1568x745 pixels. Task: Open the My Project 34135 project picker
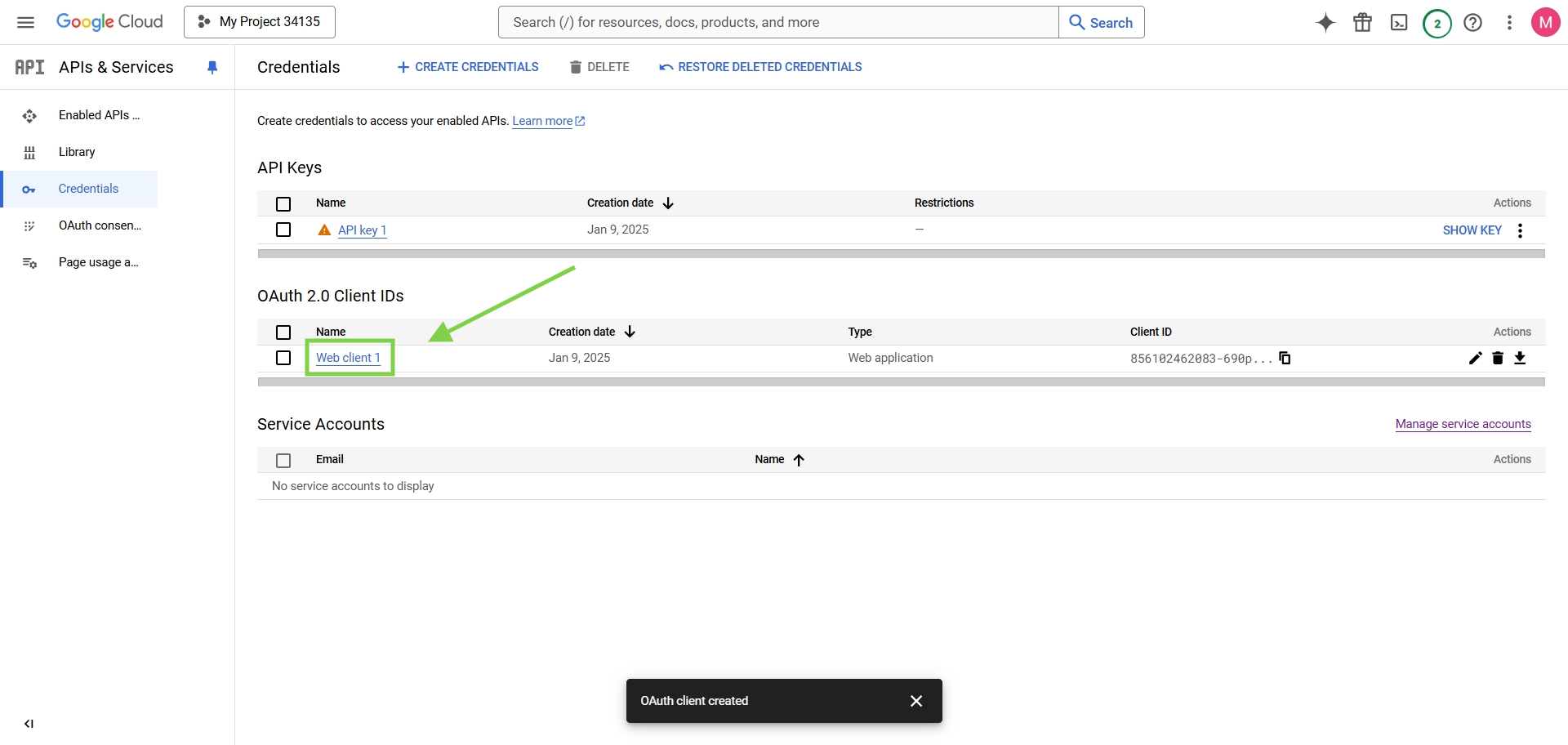(x=260, y=22)
